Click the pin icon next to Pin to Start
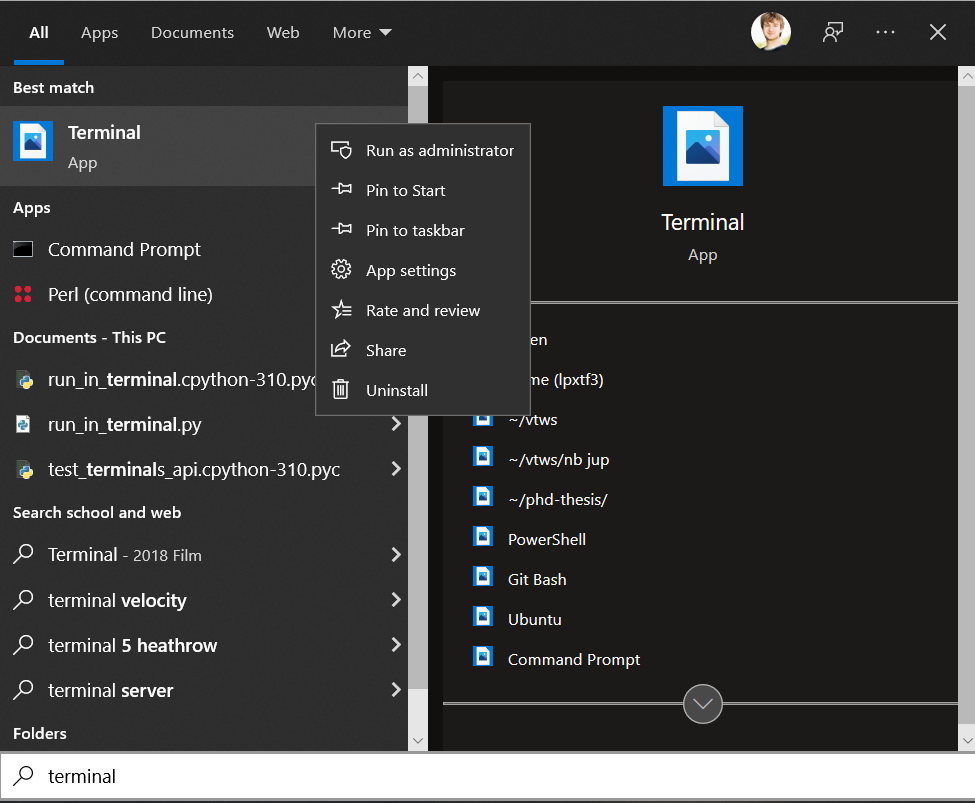Viewport: 975px width, 803px height. point(341,189)
